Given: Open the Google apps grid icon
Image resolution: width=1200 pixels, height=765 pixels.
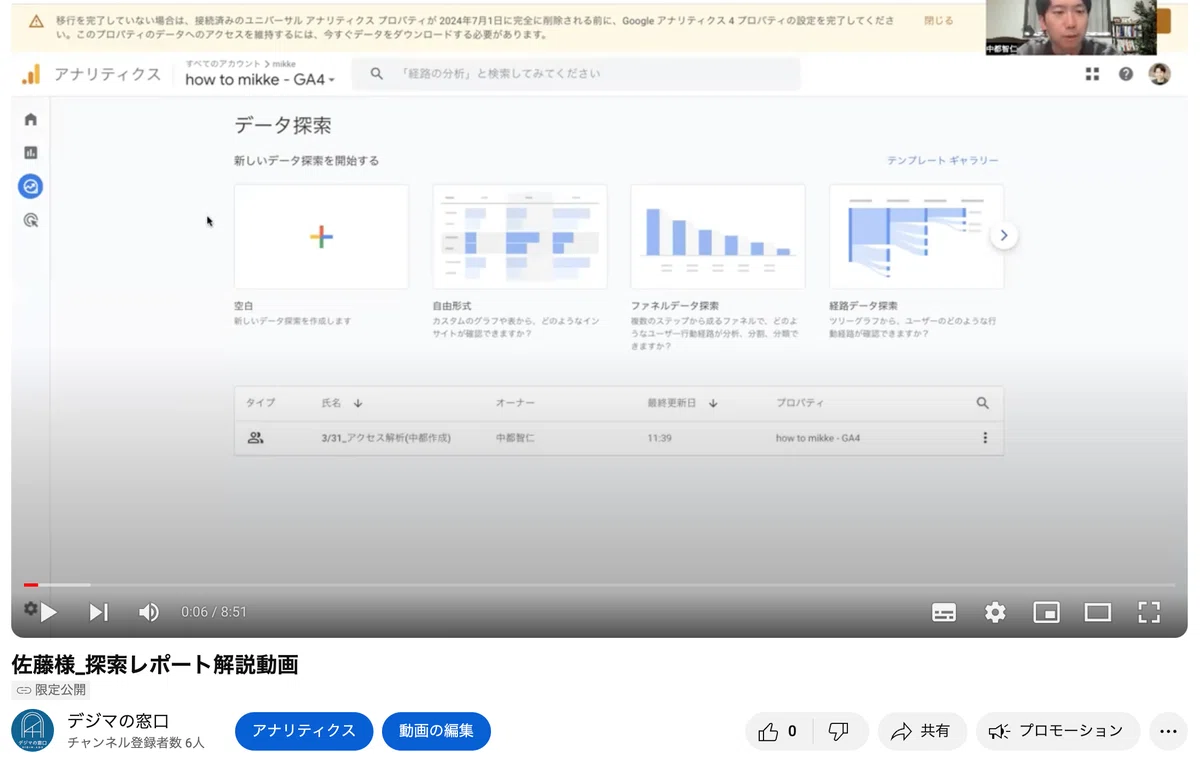Looking at the screenshot, I should pos(1092,74).
